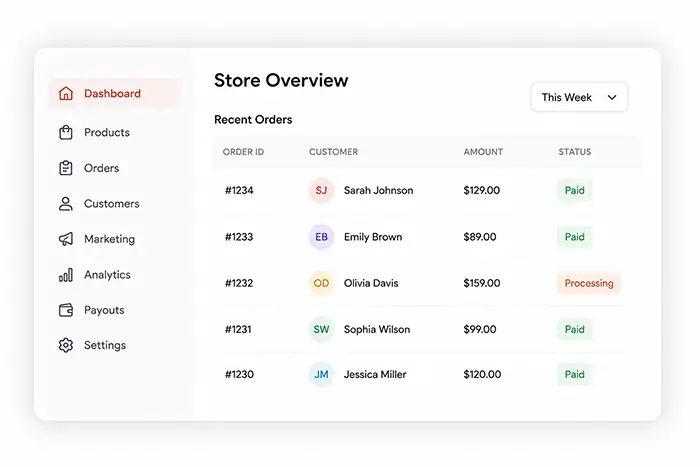Click the $120.00 amount
The width and height of the screenshot is (700, 467).
[x=482, y=375]
